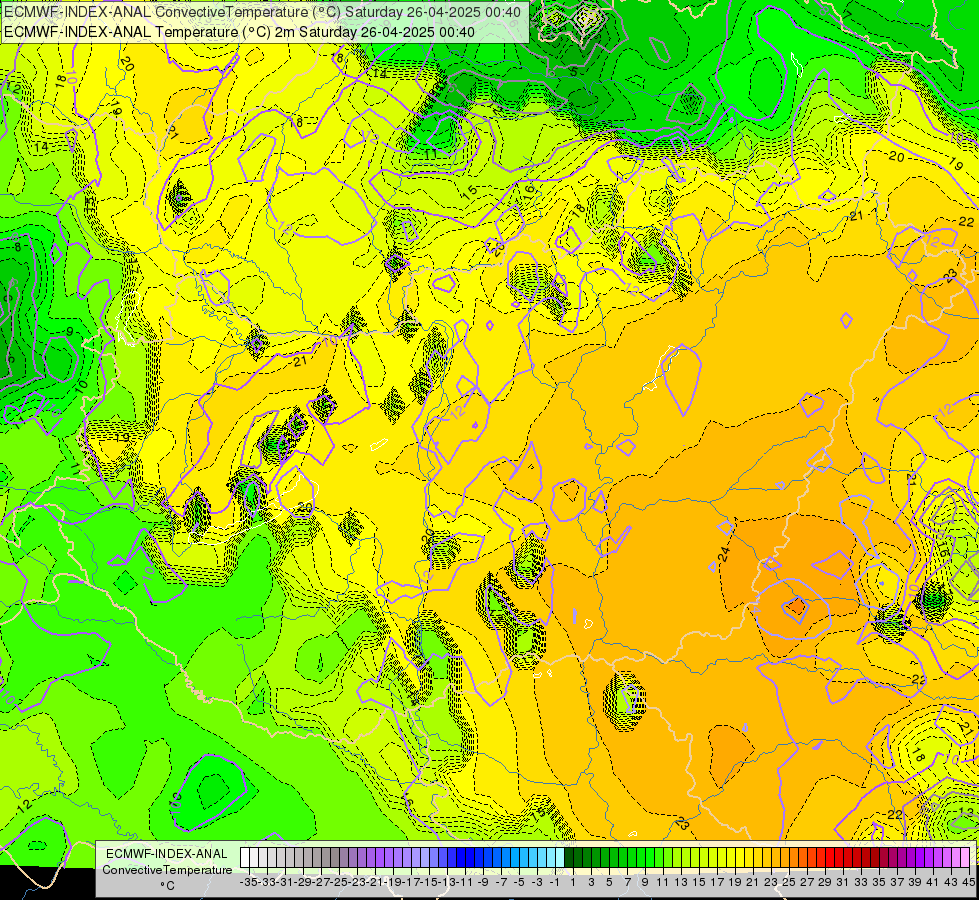Click the ConvectiveTemperature title line at top
Viewport: 979px width, 900px height.
tap(262, 12)
